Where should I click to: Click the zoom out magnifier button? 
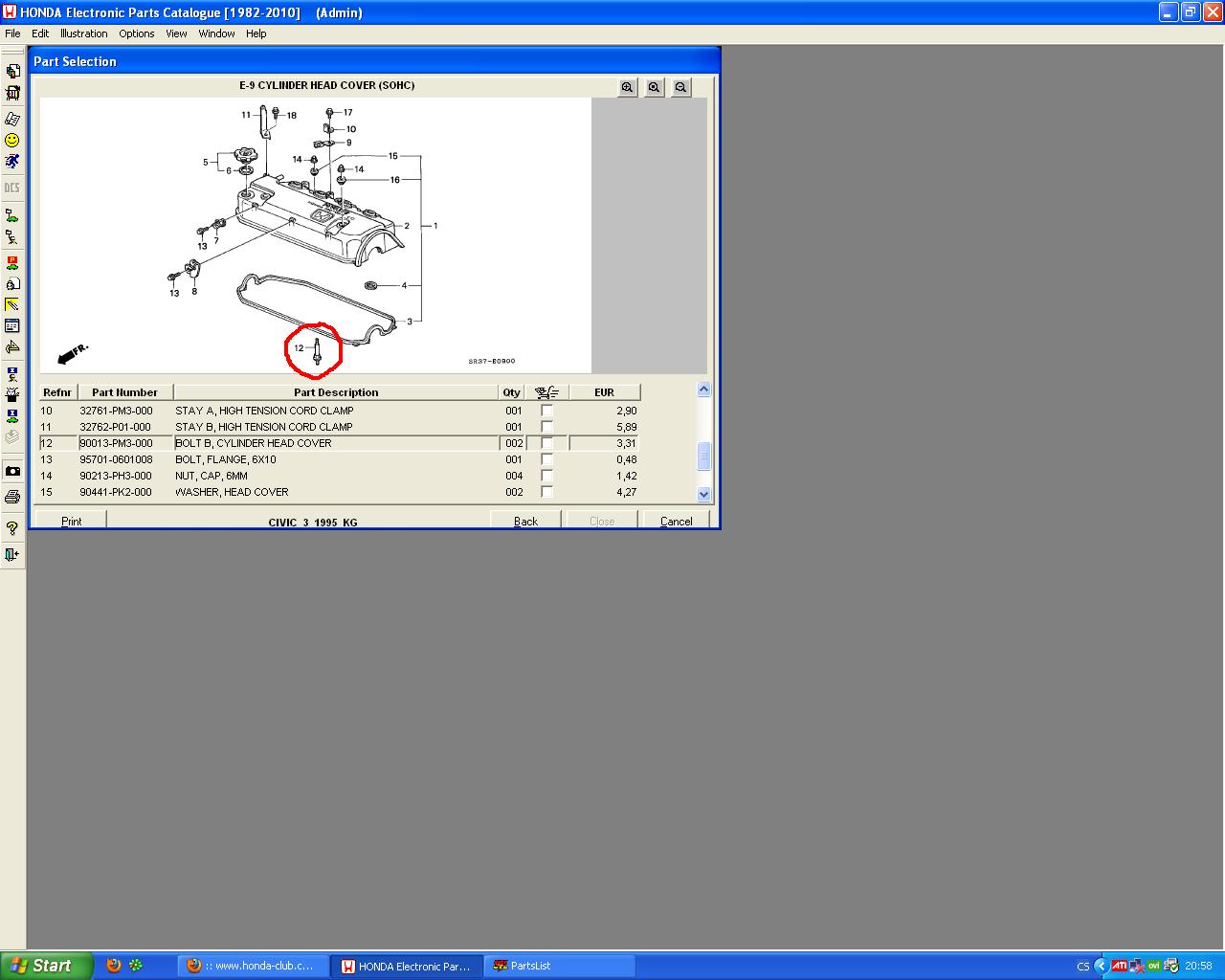(x=680, y=87)
